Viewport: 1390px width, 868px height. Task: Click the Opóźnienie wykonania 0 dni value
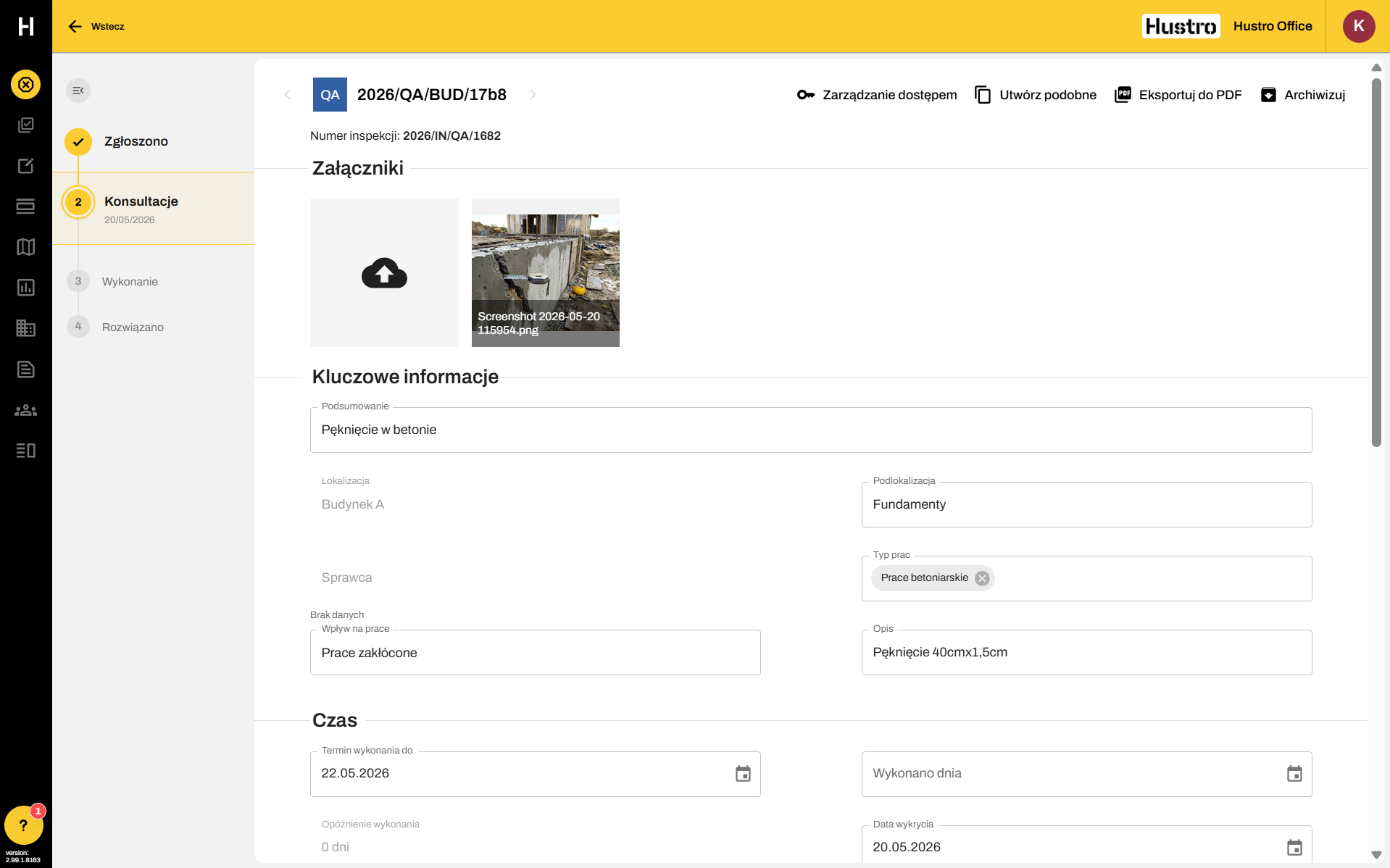(336, 847)
